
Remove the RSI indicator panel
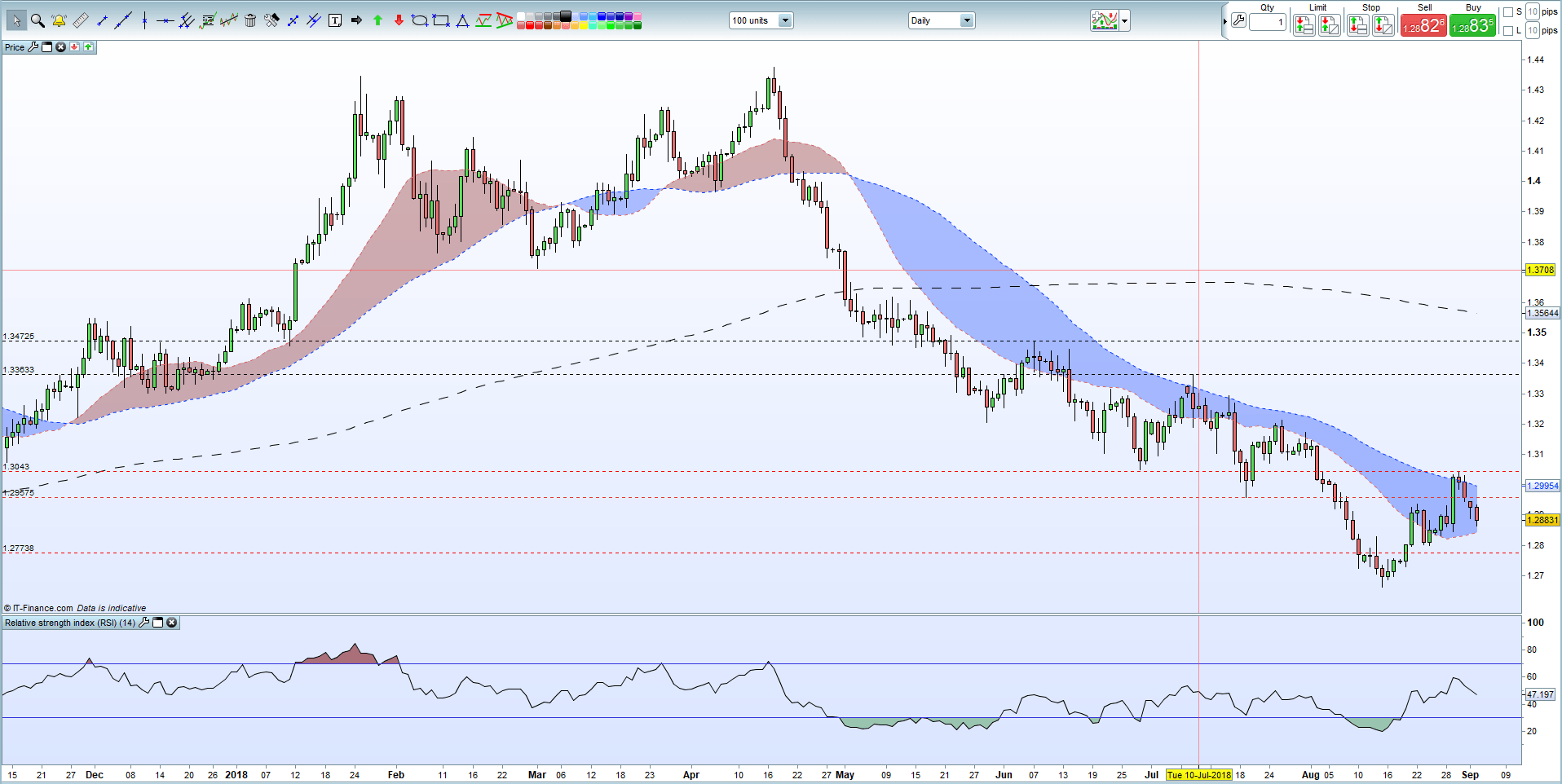click(x=172, y=623)
